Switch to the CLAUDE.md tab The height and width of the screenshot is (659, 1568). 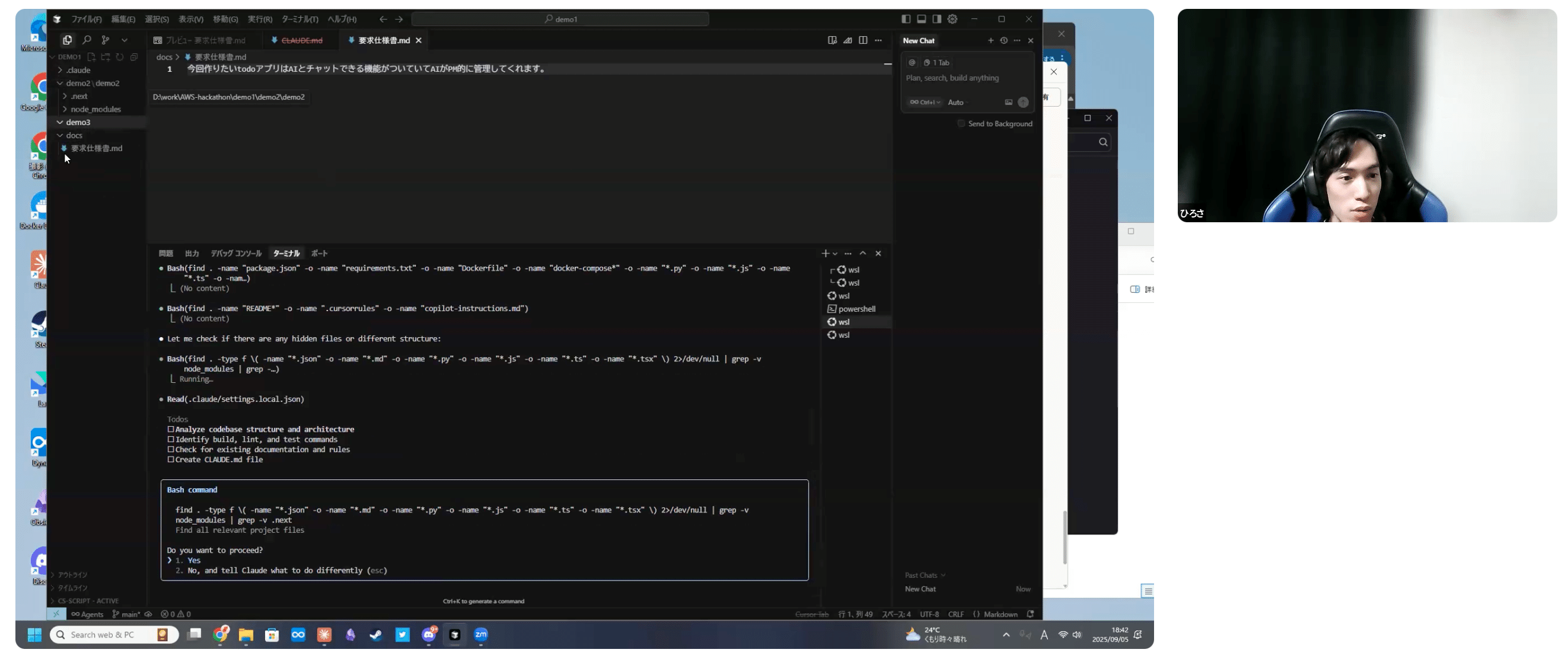[x=301, y=40]
